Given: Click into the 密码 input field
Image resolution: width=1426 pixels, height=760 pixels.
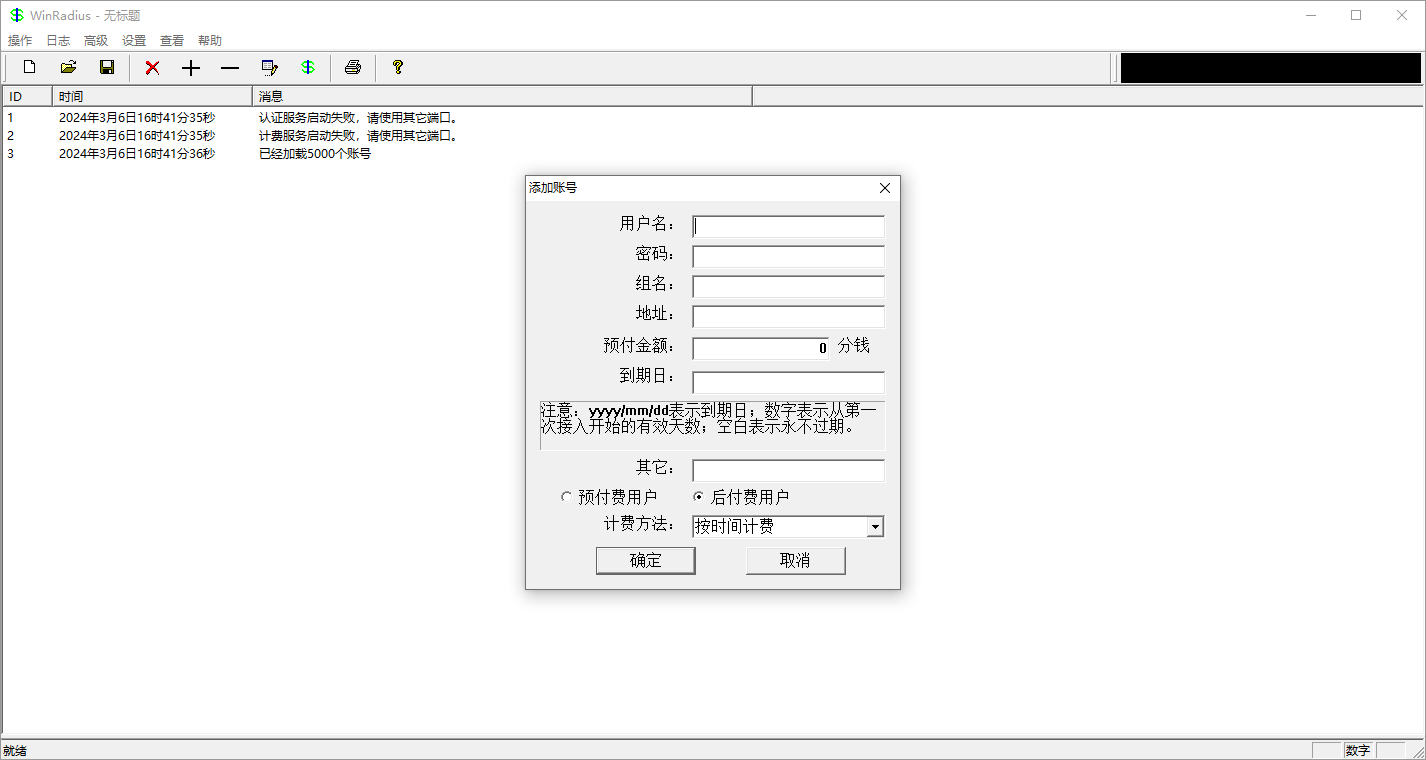Looking at the screenshot, I should (789, 256).
